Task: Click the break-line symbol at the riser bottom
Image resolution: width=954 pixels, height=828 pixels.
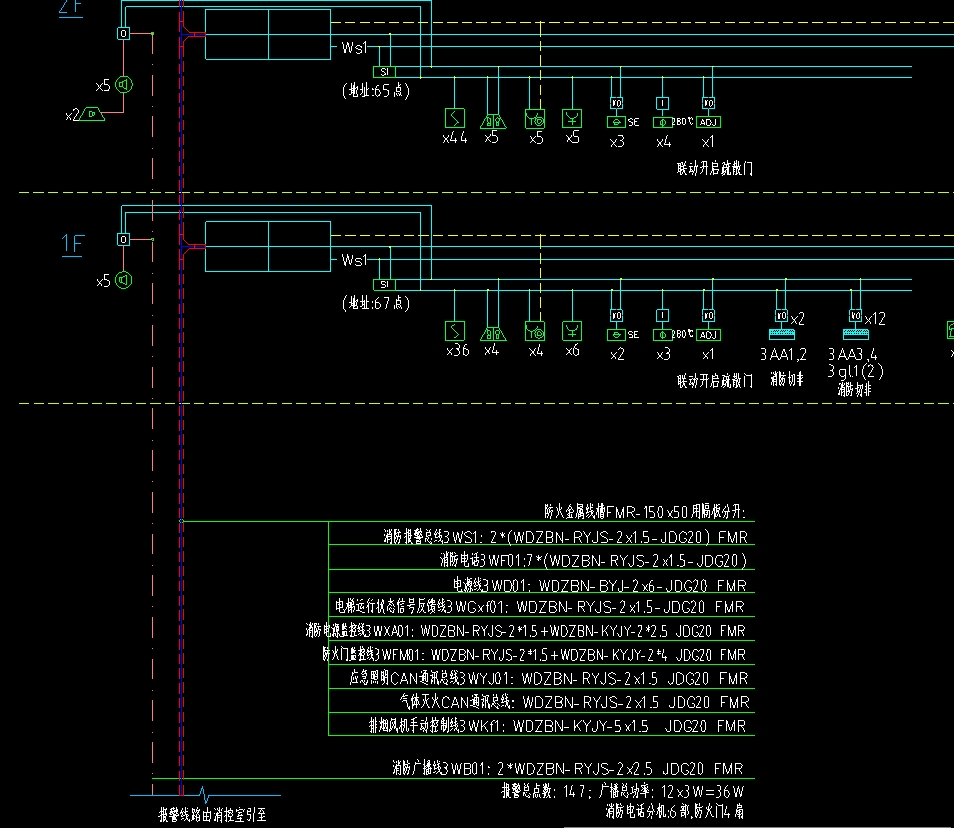Action: [205, 795]
